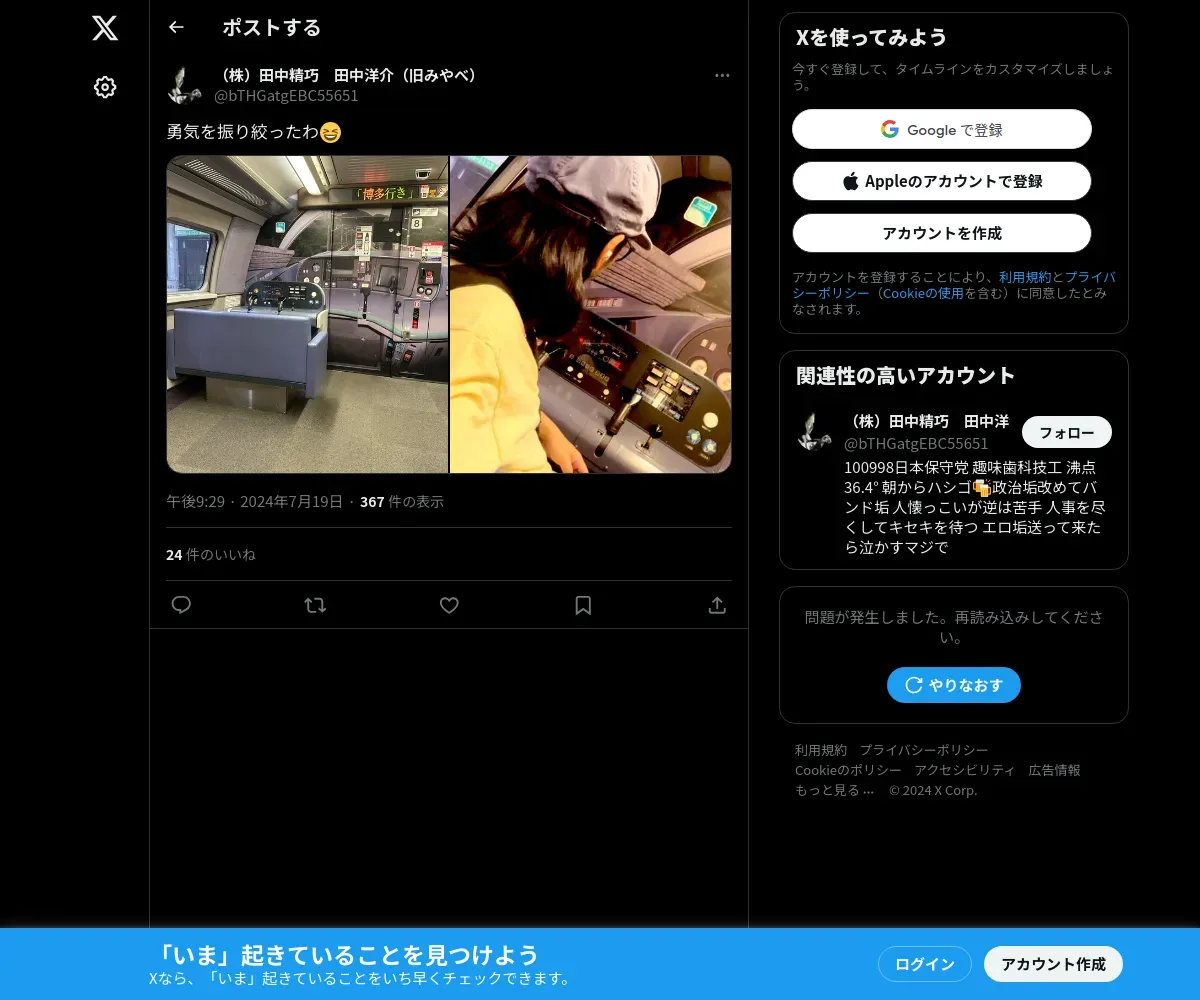
Task: Open related account name 田中精巧 田中洋
Action: (927, 422)
